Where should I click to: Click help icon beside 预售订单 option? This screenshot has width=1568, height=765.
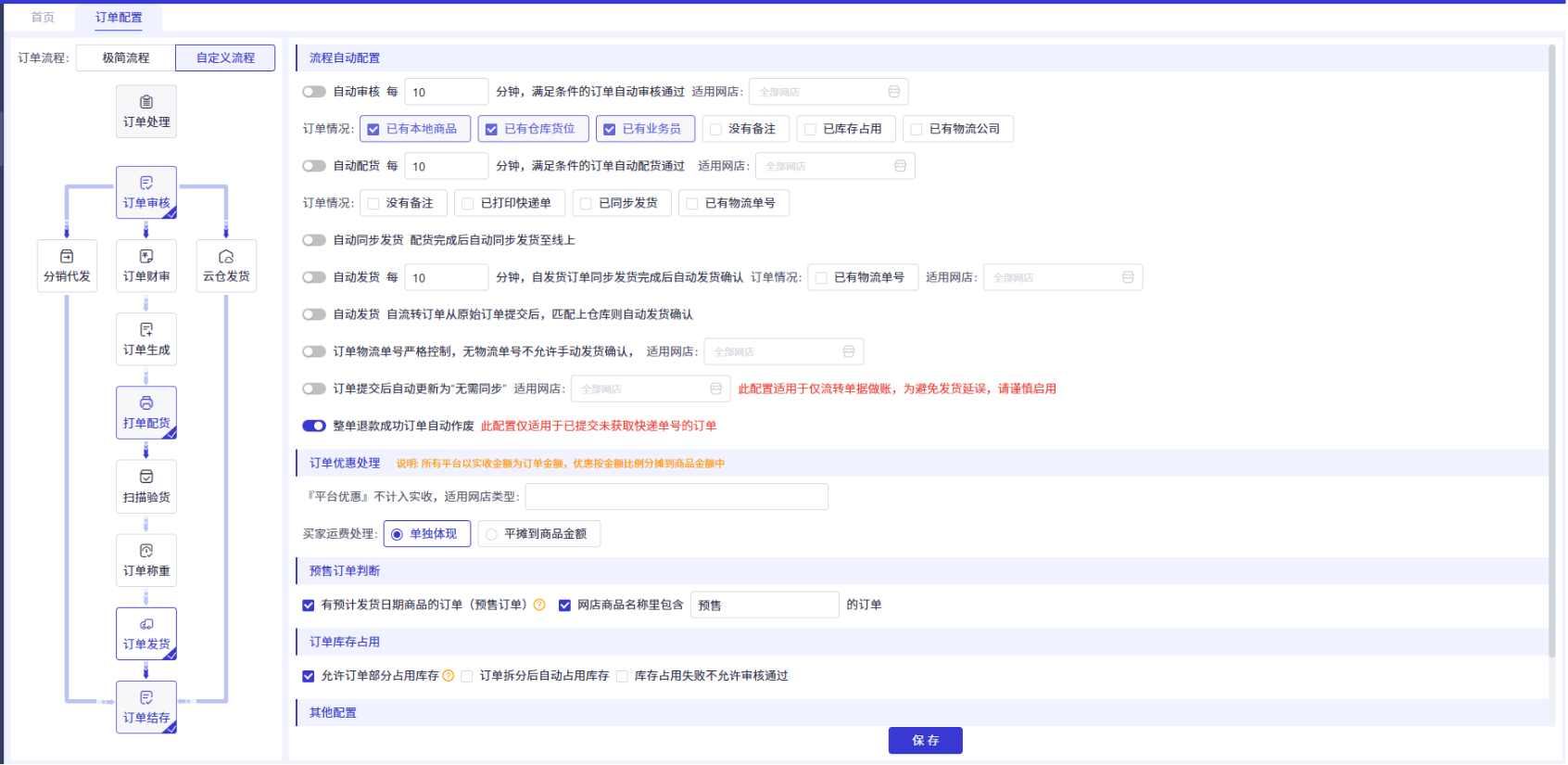[x=539, y=605]
